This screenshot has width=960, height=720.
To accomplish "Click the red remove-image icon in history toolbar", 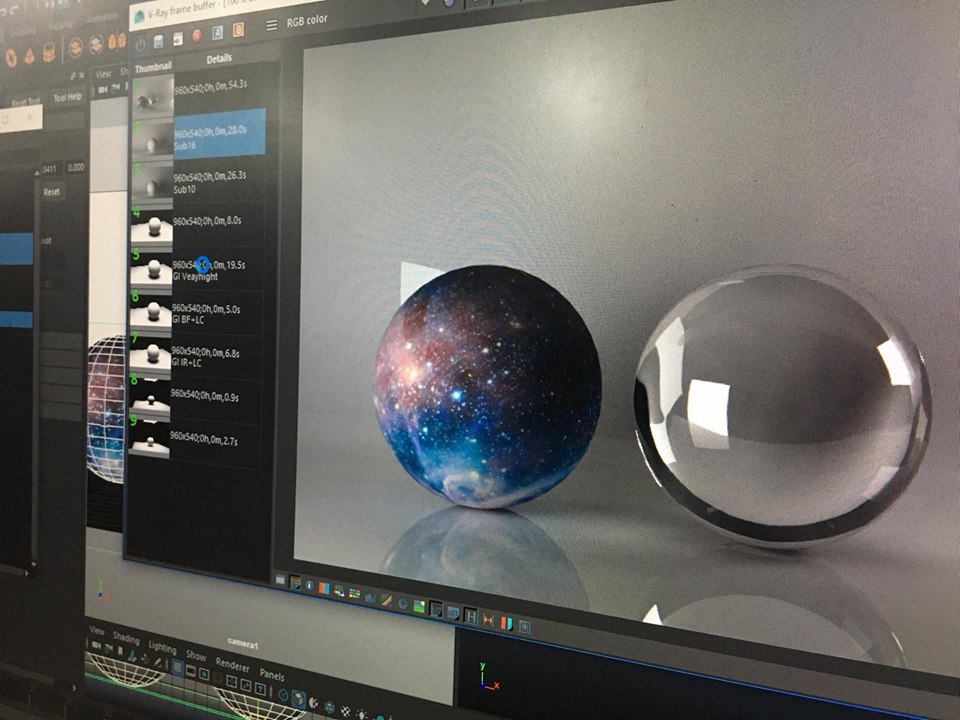I will (x=197, y=38).
